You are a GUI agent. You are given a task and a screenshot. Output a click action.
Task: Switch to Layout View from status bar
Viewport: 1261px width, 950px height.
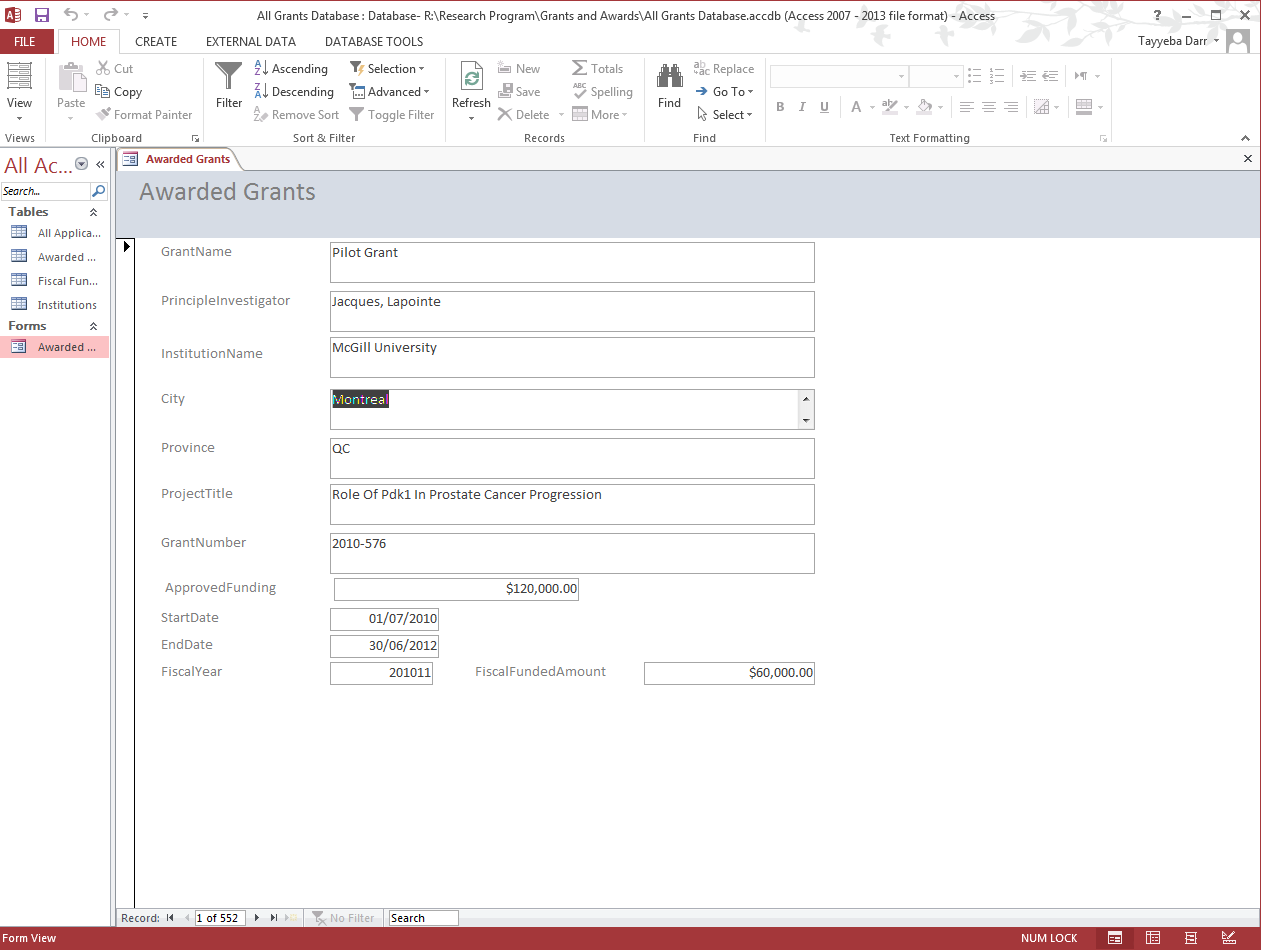[x=1191, y=938]
